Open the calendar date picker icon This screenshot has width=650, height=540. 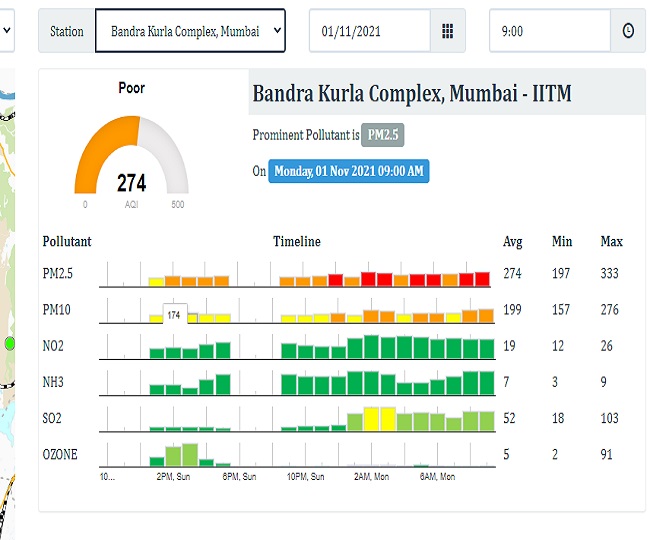tap(447, 31)
